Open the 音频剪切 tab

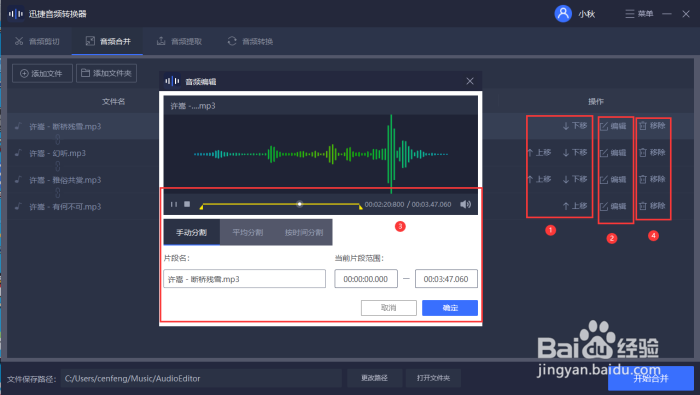click(37, 41)
